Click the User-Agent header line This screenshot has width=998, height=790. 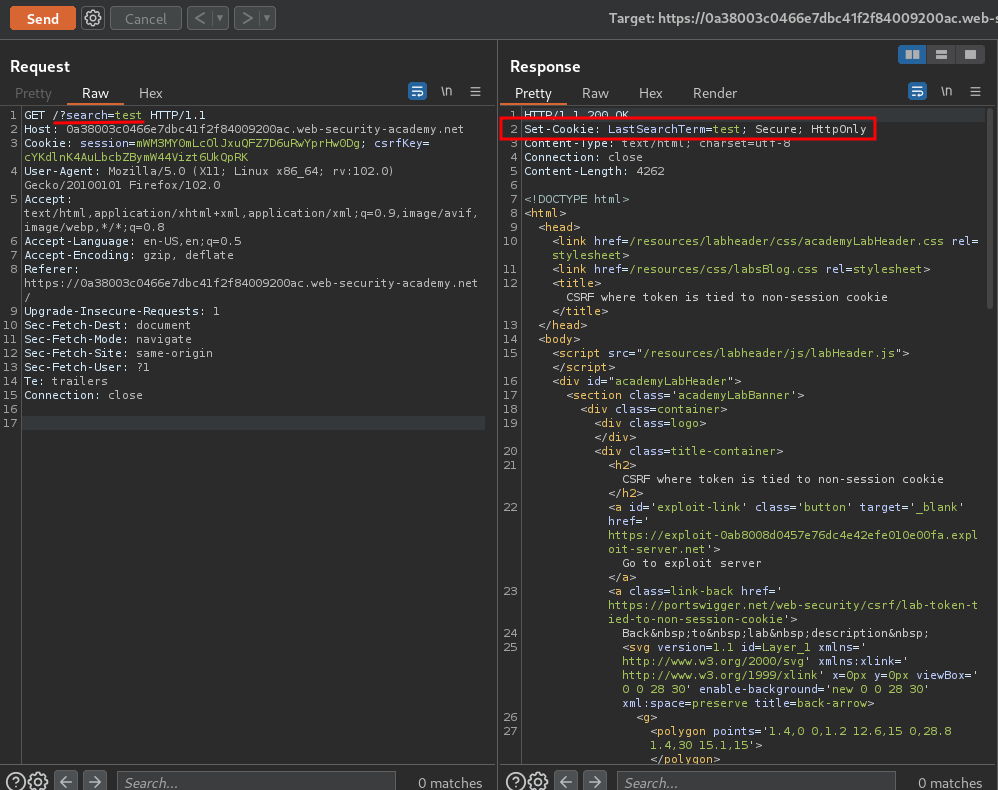click(209, 178)
